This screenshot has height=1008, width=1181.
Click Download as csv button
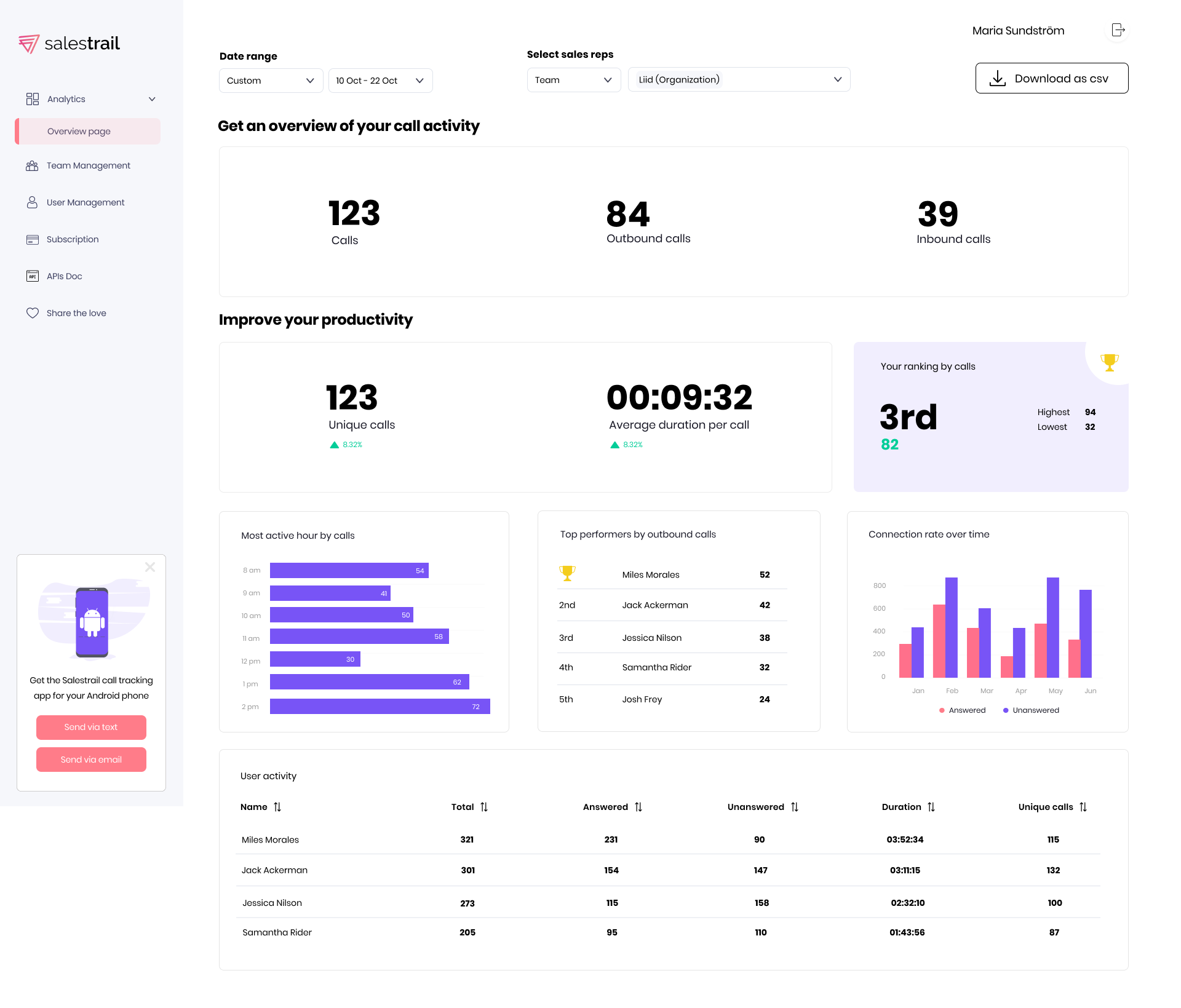pos(1051,79)
